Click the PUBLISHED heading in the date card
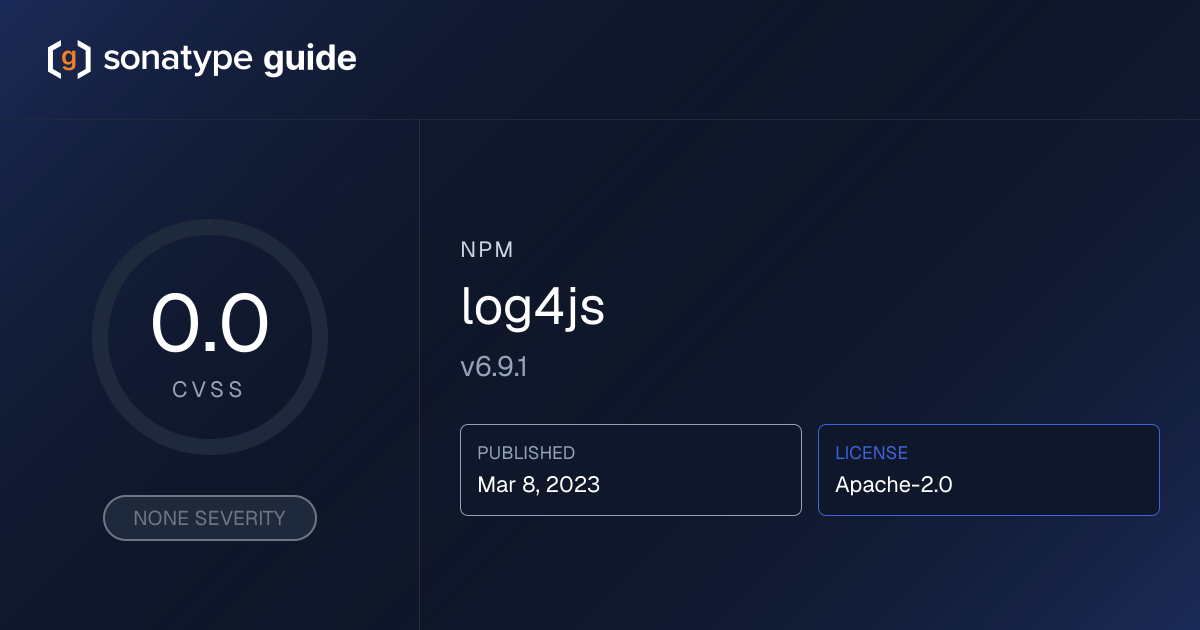 pos(526,453)
